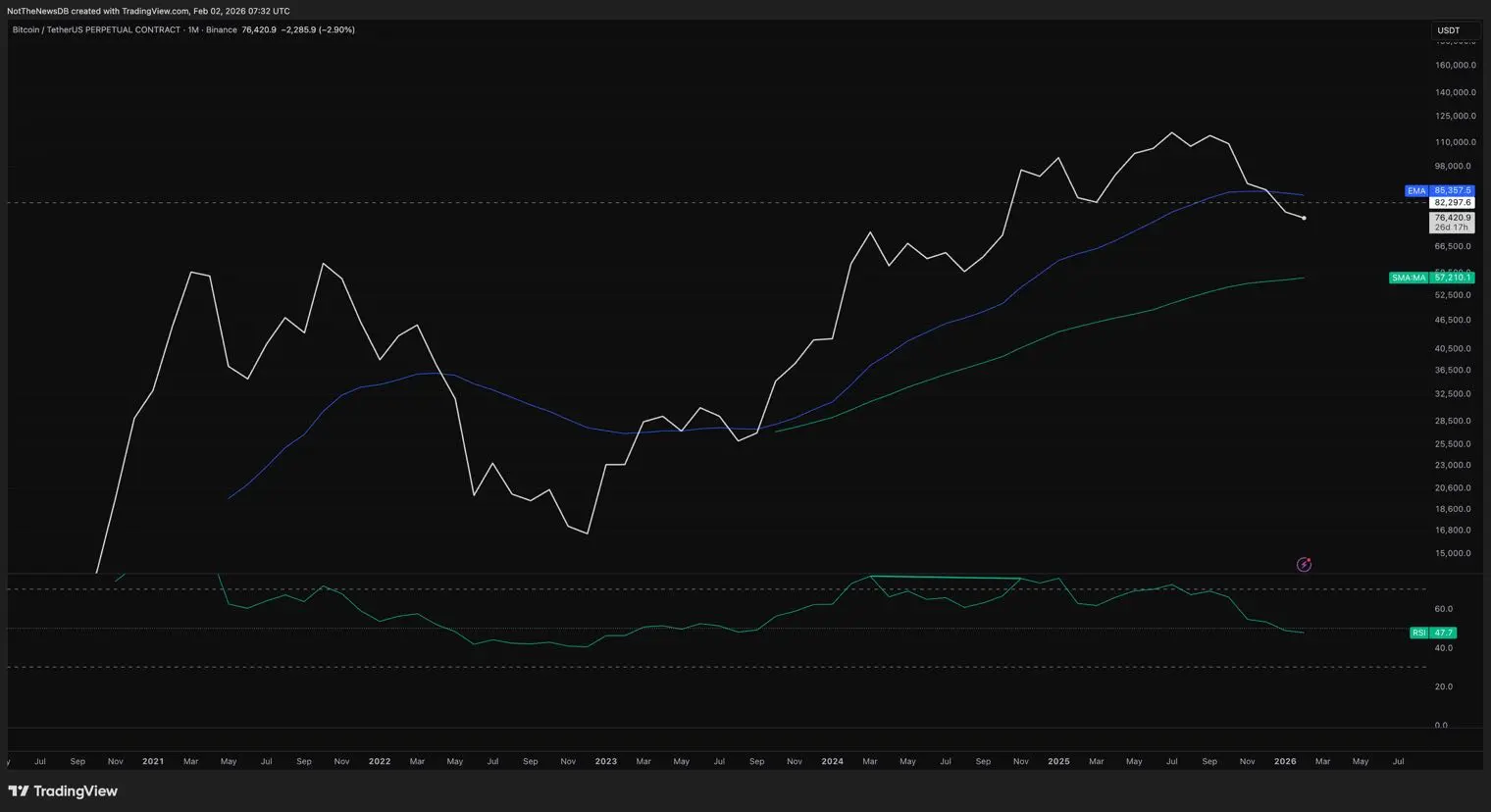The image size is (1491, 812).
Task: Click the 110,000.0 price axis label
Action: [x=1456, y=142]
